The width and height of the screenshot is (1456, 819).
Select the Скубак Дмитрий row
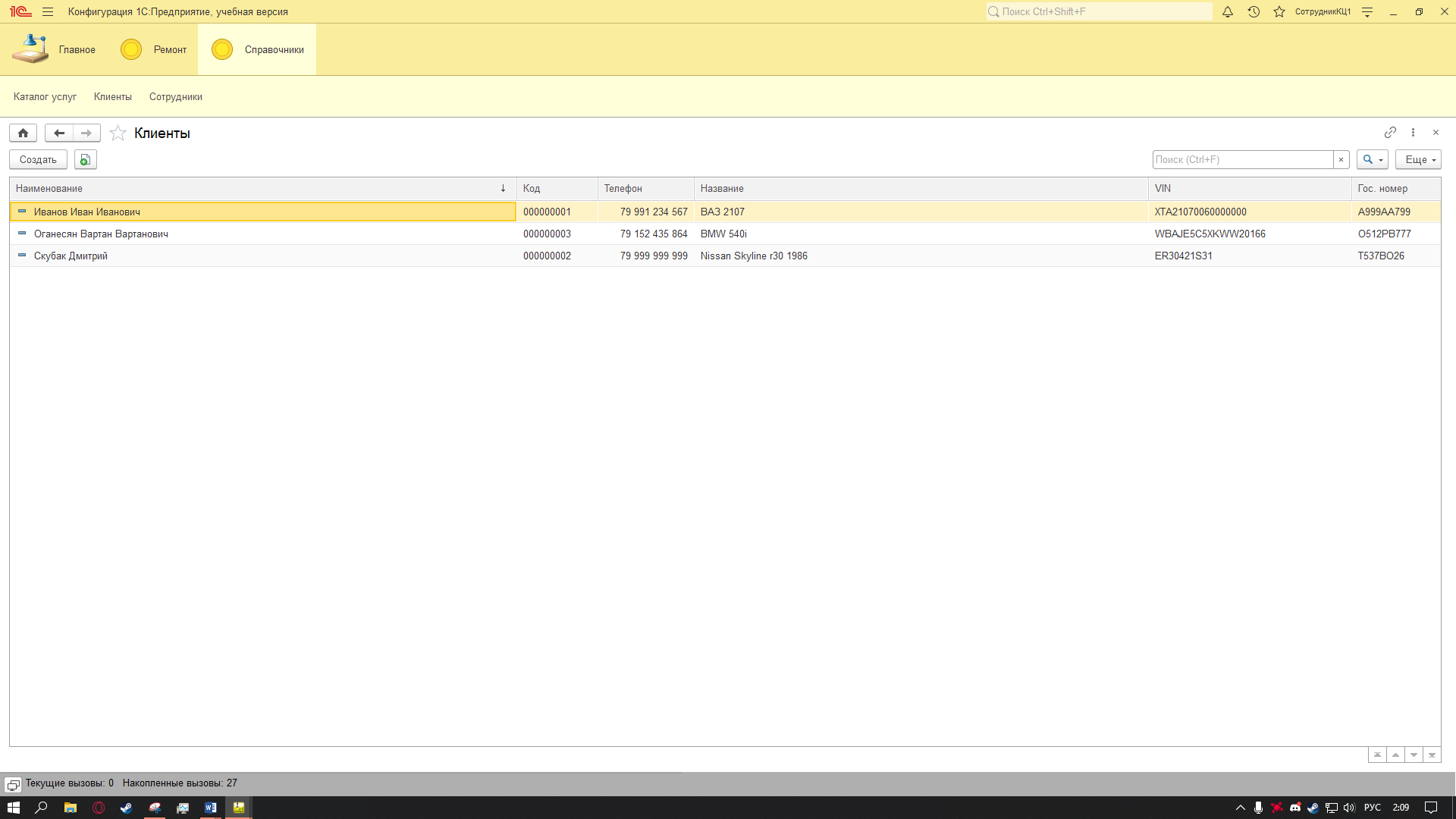coord(725,256)
